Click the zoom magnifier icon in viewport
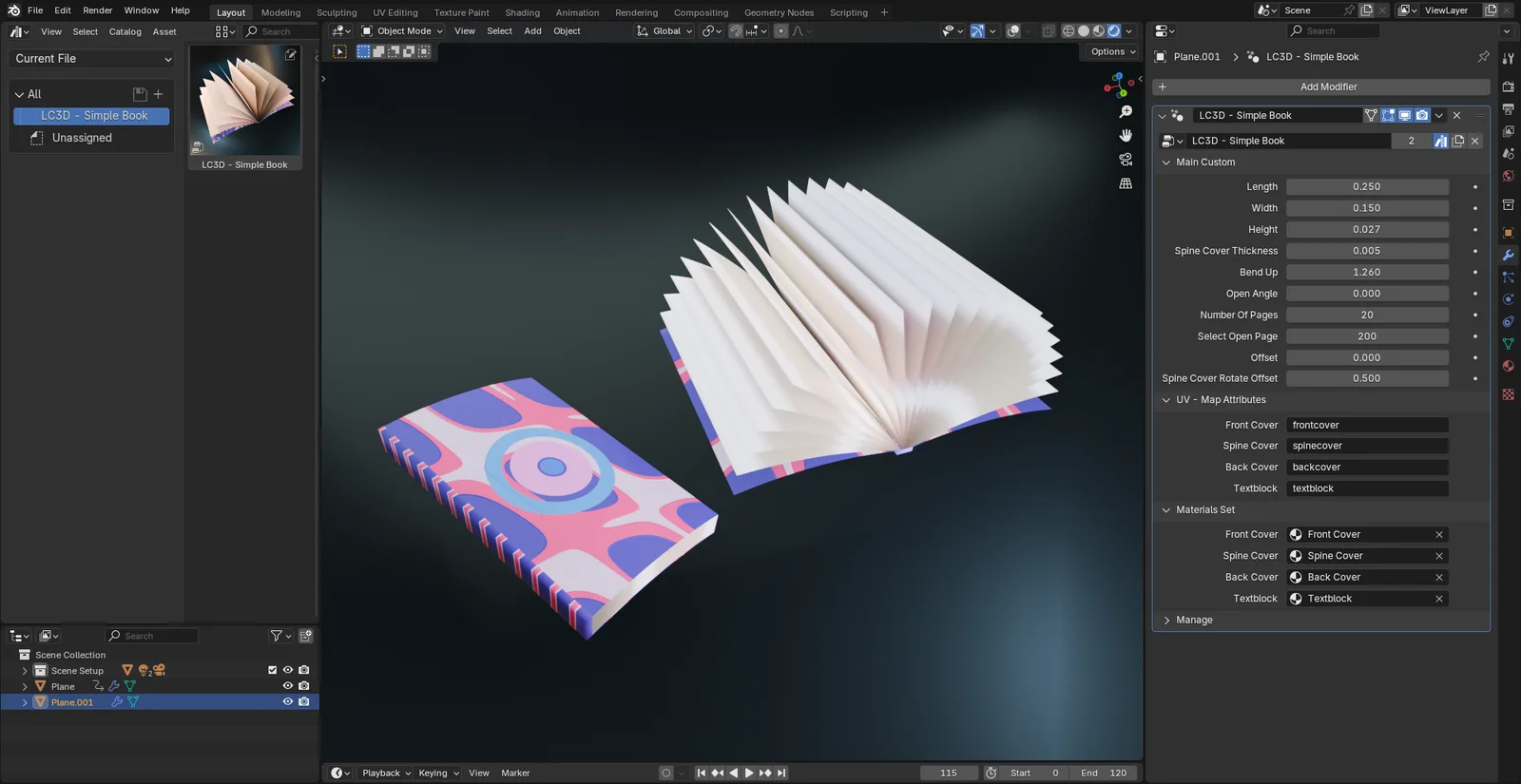The width and height of the screenshot is (1521, 784). [x=1126, y=112]
